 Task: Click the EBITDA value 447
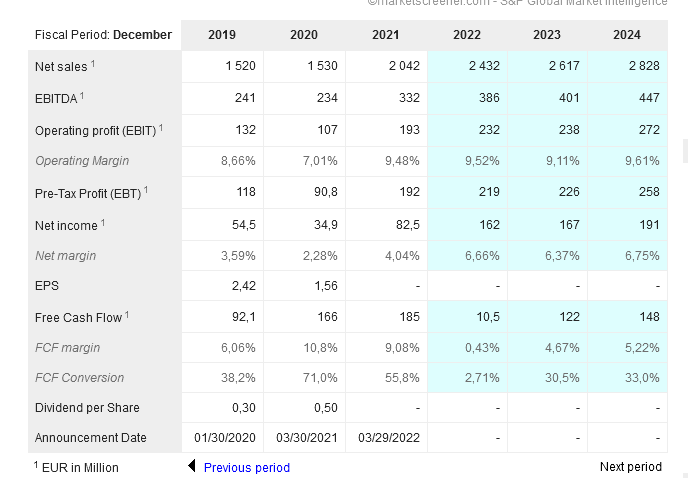point(649,97)
